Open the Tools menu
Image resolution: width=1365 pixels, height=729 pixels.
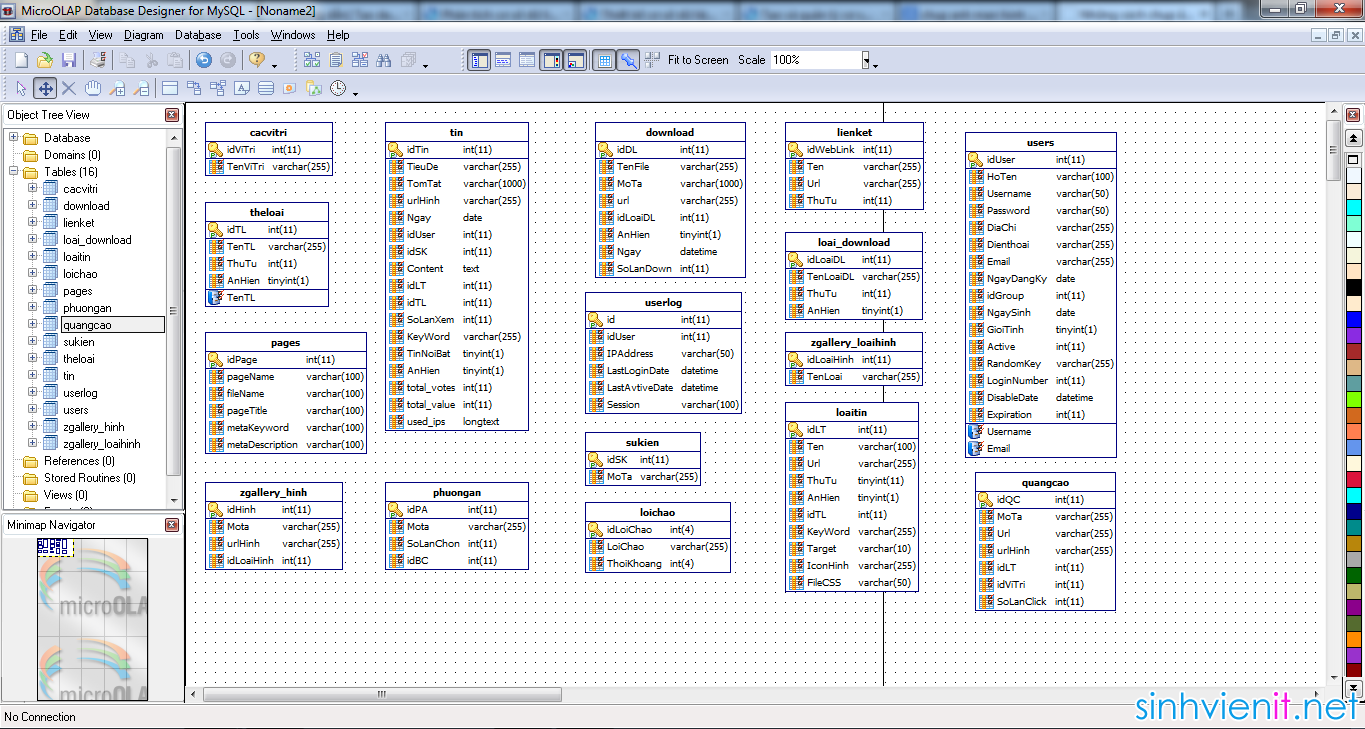(246, 35)
